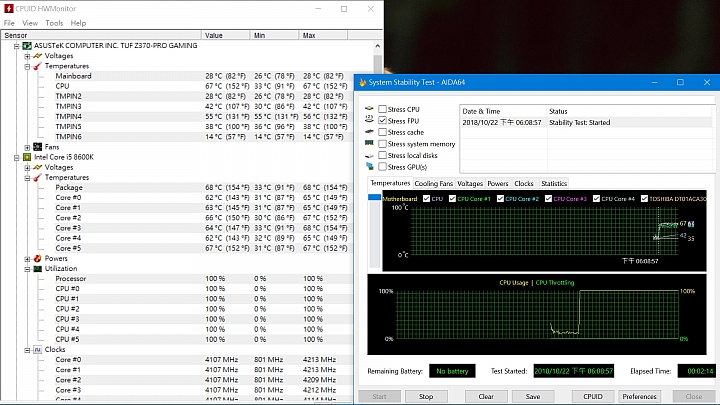
Task: Click the Max column header
Action: [x=323, y=35]
